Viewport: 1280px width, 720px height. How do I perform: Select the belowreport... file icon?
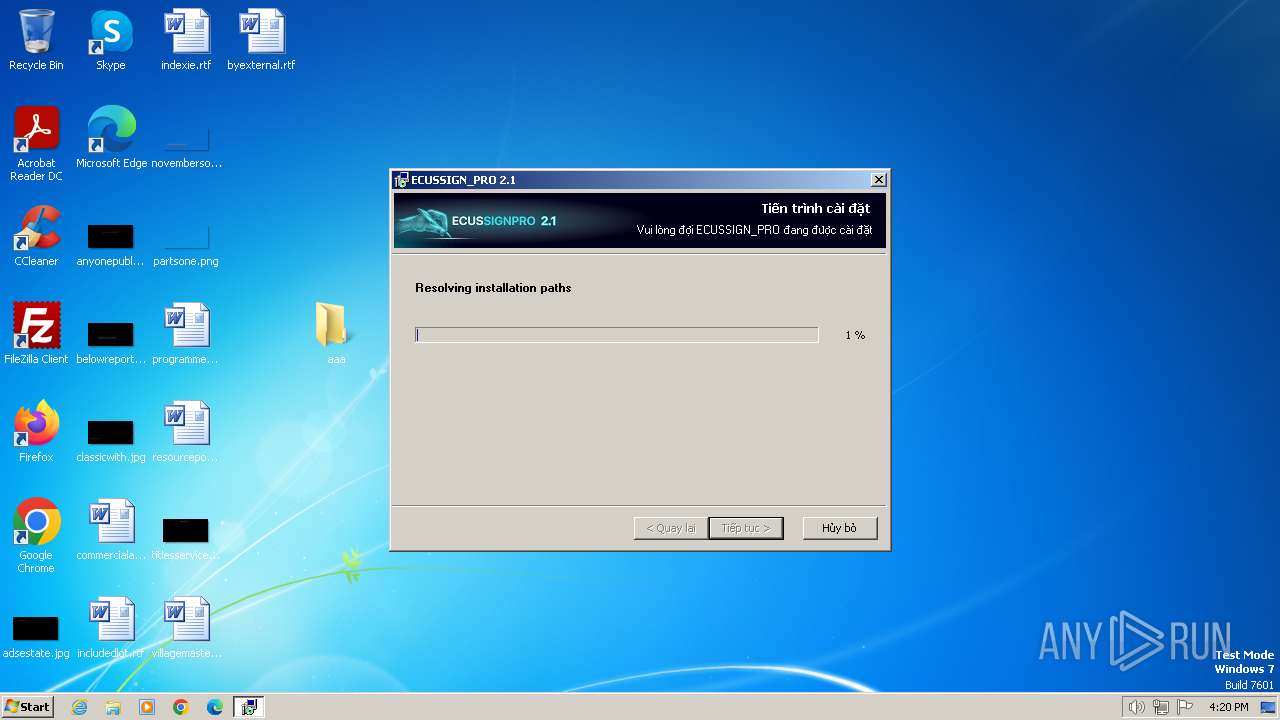111,342
